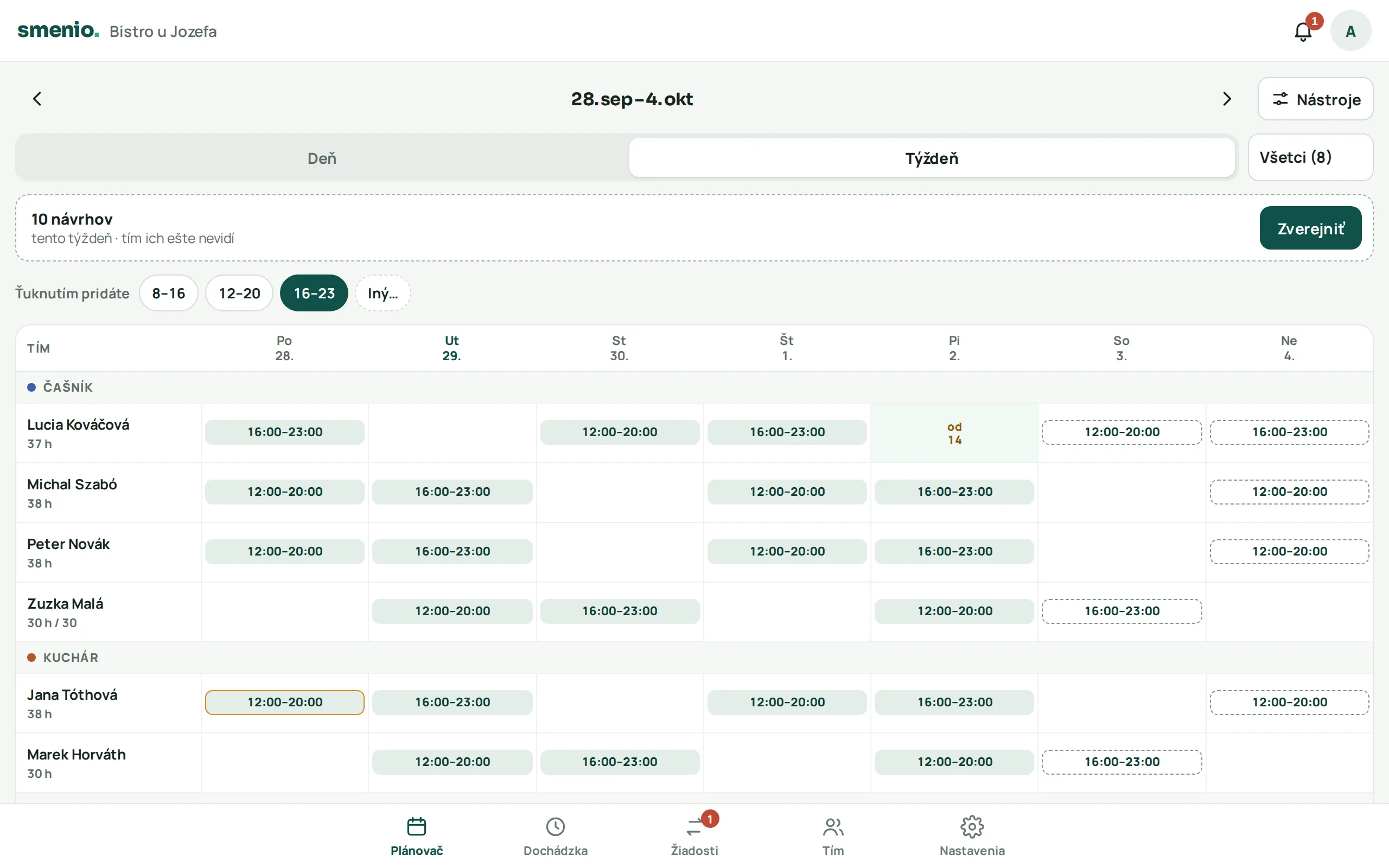1389x868 pixels.
Task: Open Jana Tóthová's highlighted Monday 12:00-20:00 shift
Action: tap(285, 703)
